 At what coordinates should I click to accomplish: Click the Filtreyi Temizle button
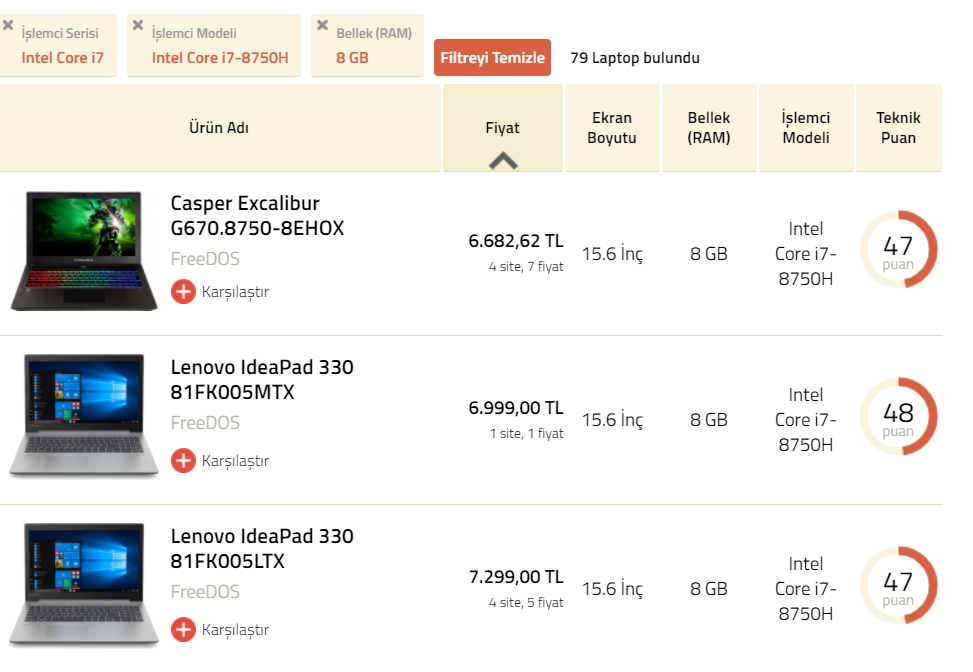[492, 58]
